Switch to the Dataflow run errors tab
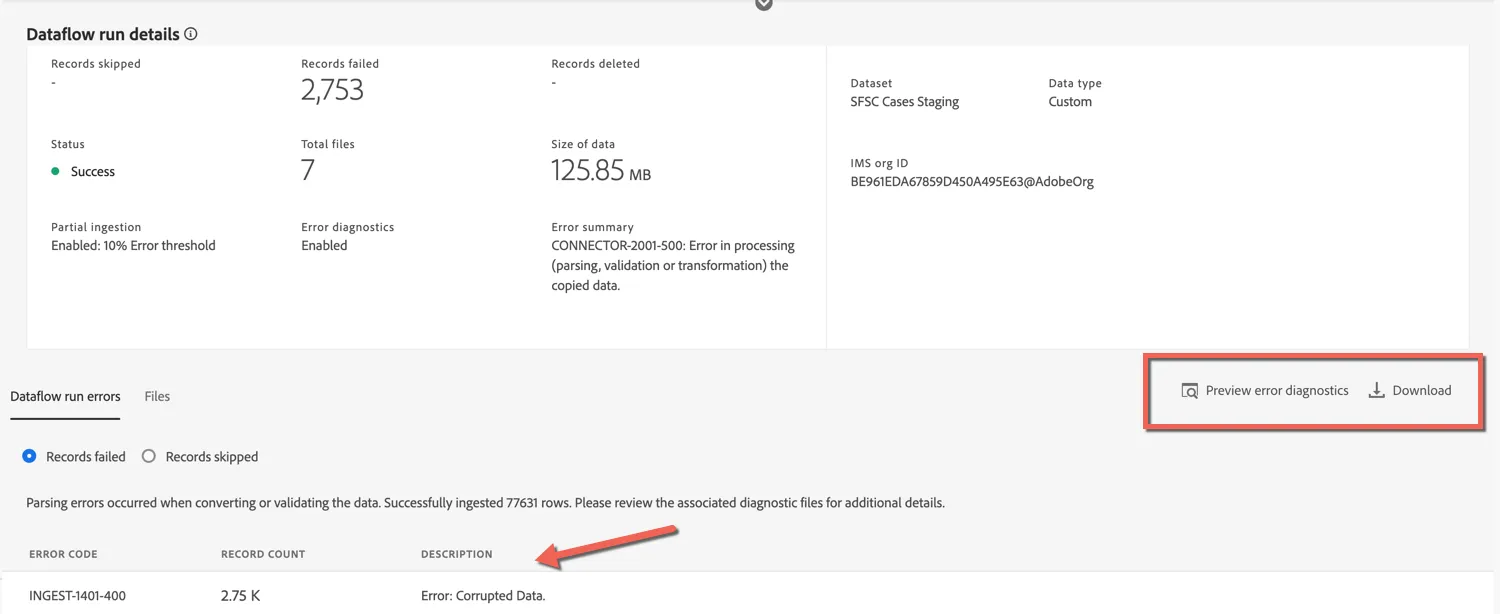Screen dimensions: 1500x614 click(65, 396)
